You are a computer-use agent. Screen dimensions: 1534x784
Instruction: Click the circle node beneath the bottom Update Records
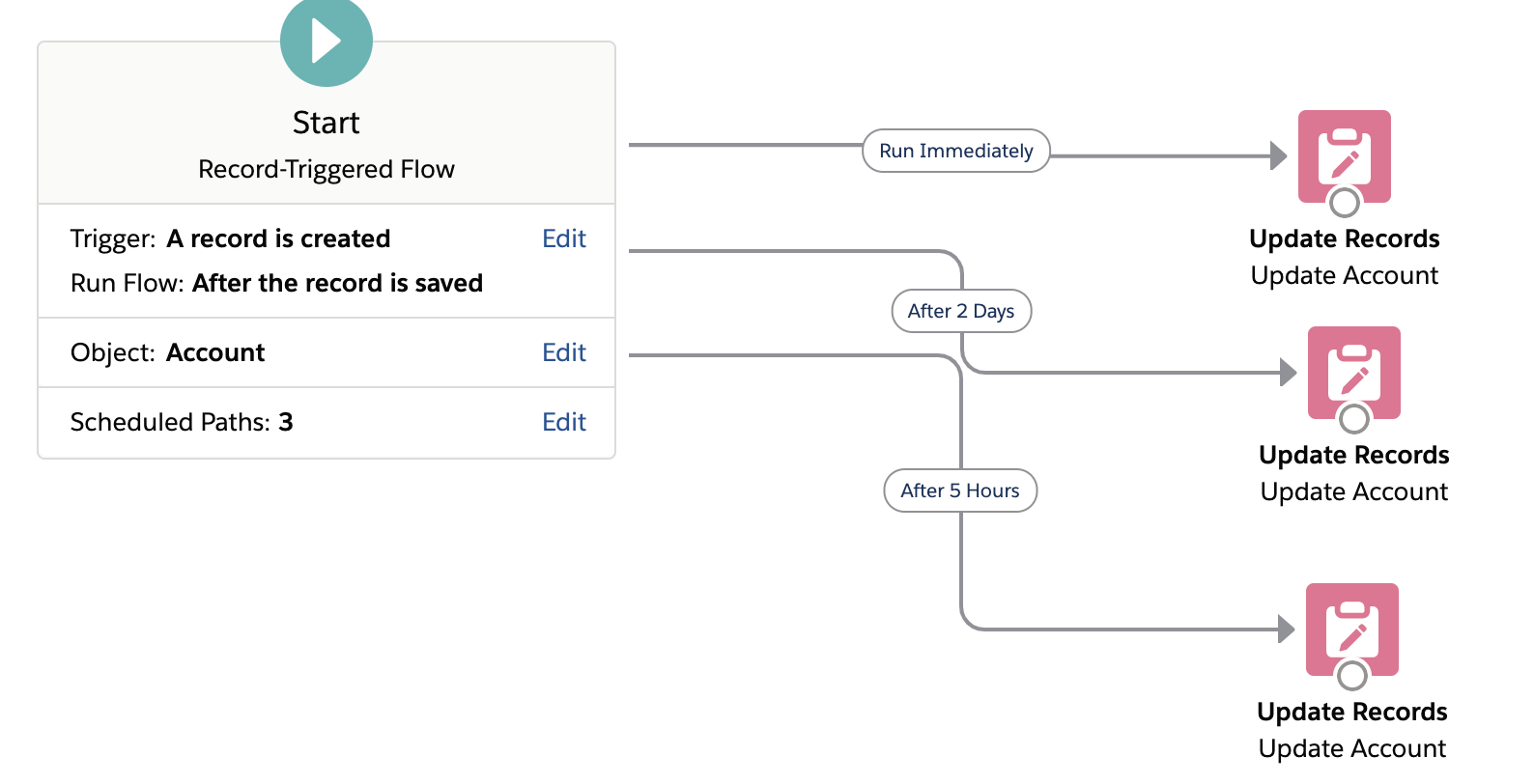(x=1351, y=677)
